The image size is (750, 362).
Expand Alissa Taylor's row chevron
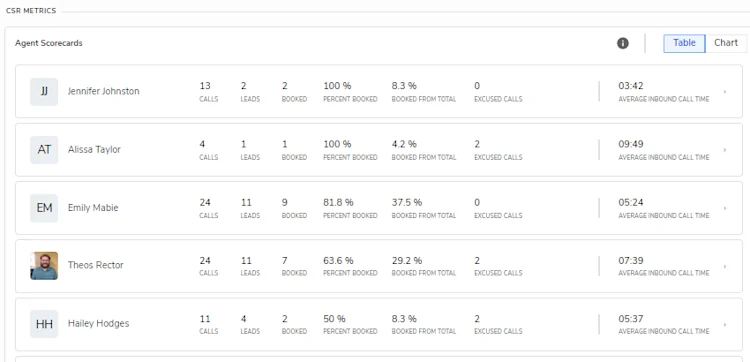click(725, 150)
